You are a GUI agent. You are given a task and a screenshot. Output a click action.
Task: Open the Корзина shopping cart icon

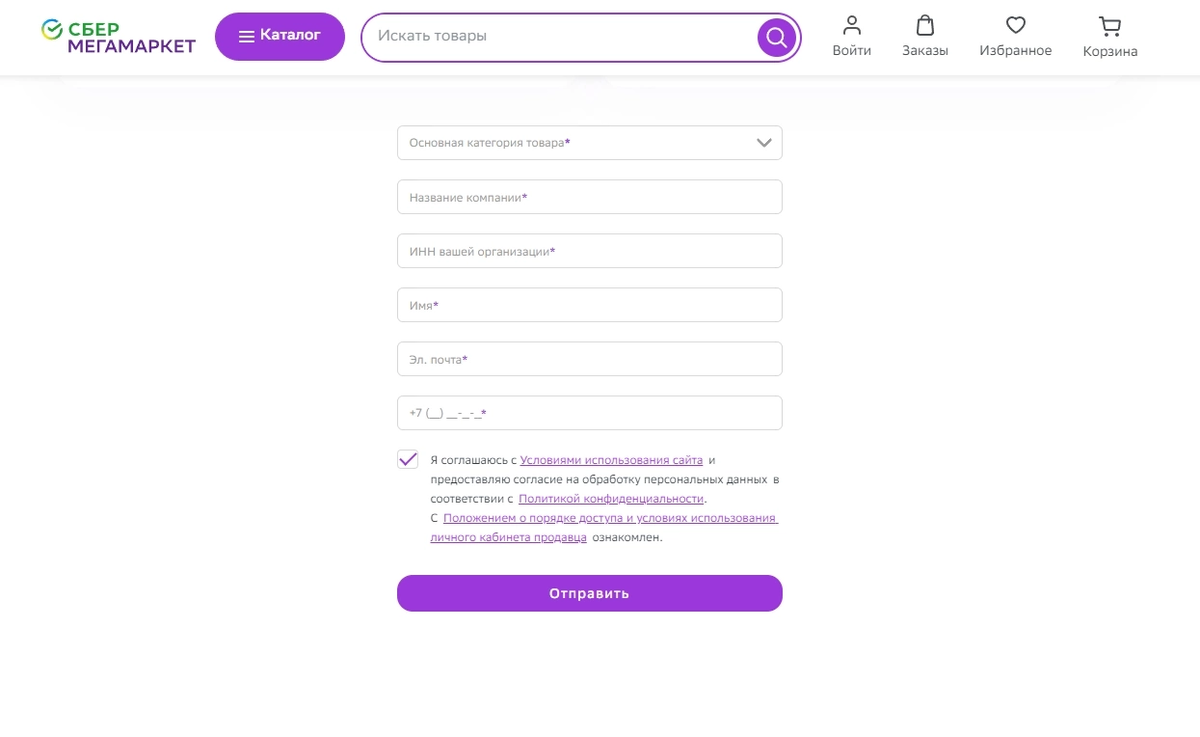pos(1110,26)
